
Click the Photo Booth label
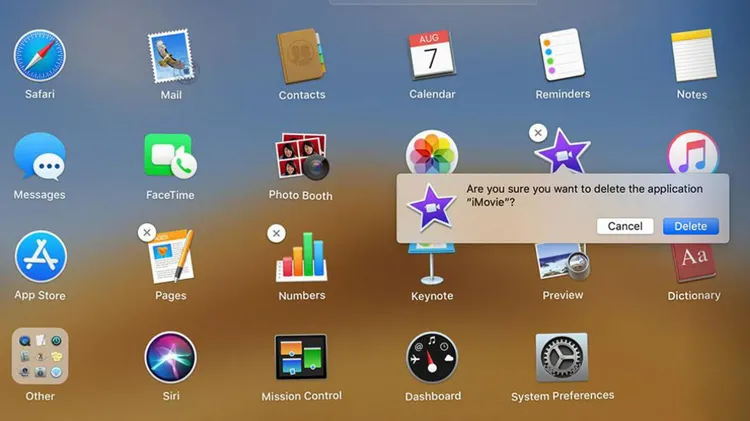[300, 195]
